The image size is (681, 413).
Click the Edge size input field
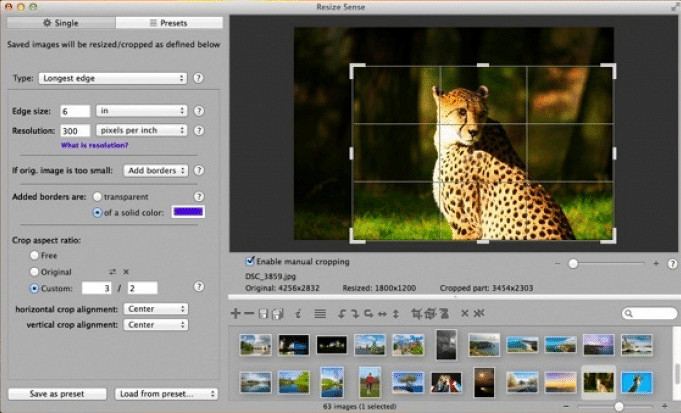pyautogui.click(x=76, y=111)
